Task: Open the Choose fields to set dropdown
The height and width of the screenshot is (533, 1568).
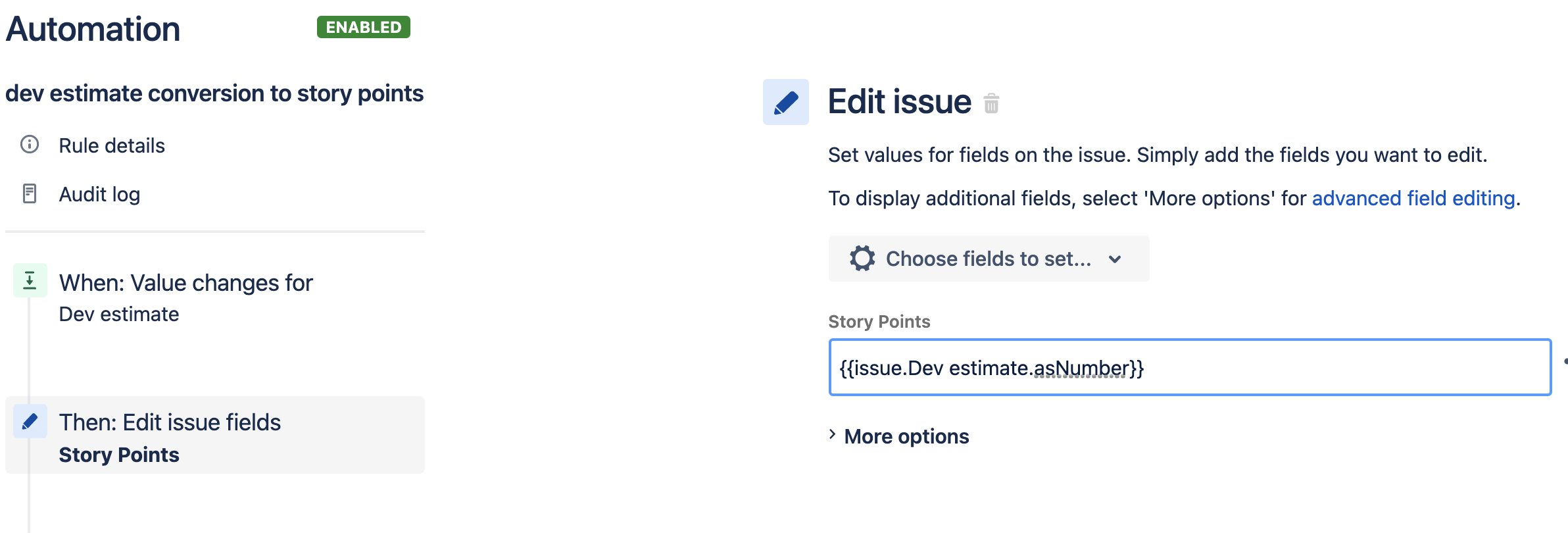Action: 989,259
